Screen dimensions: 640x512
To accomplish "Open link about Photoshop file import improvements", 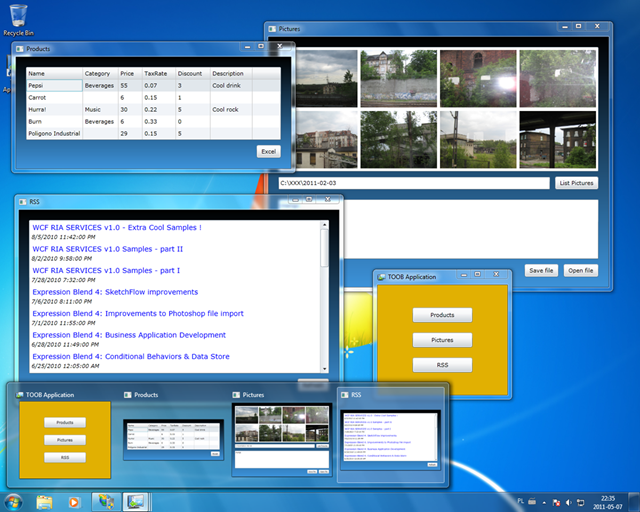I will [x=138, y=313].
